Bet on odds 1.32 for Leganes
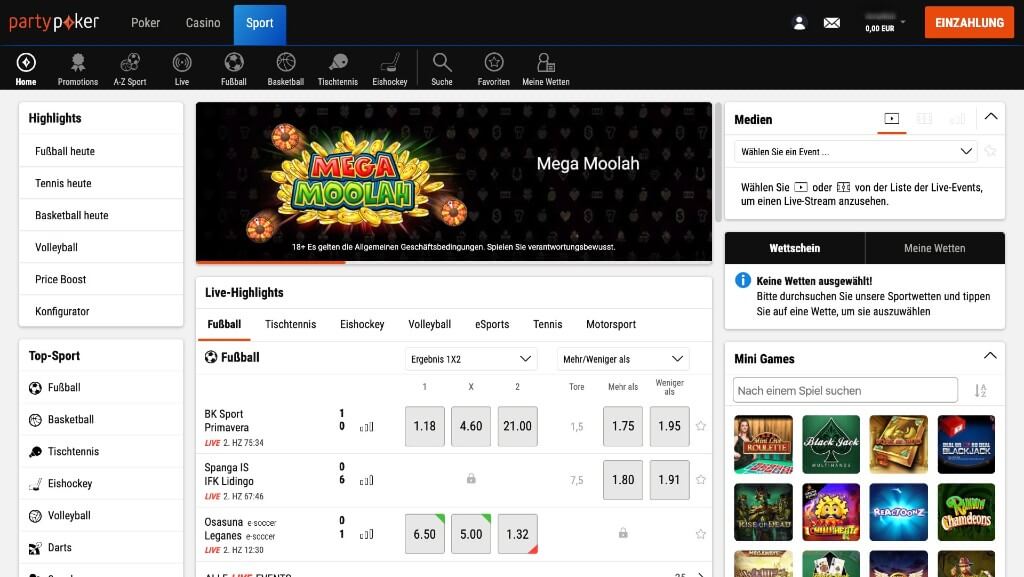1024x577 pixels. pos(517,534)
